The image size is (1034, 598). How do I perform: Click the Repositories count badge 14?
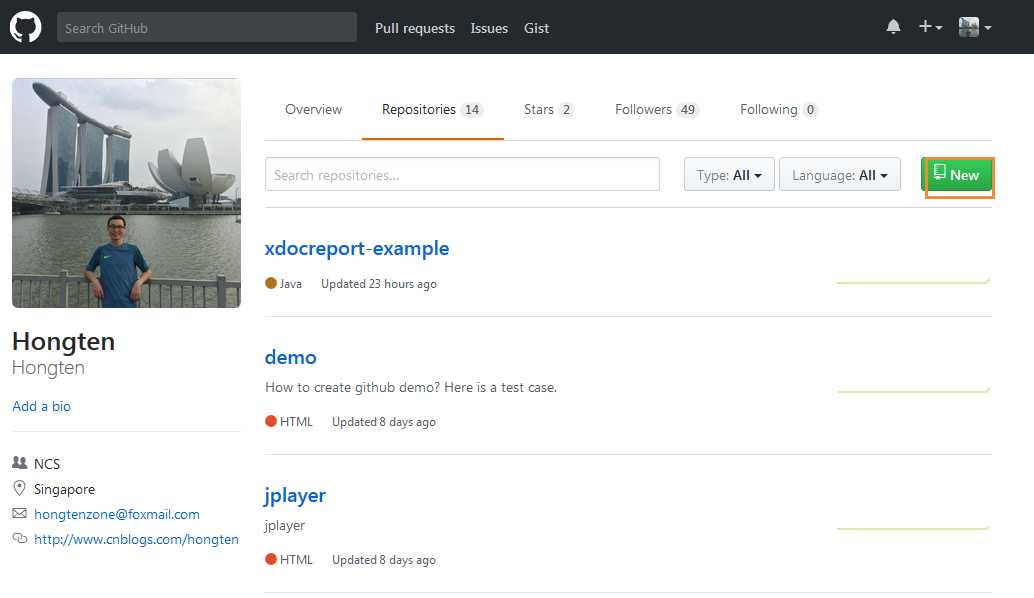(x=471, y=109)
